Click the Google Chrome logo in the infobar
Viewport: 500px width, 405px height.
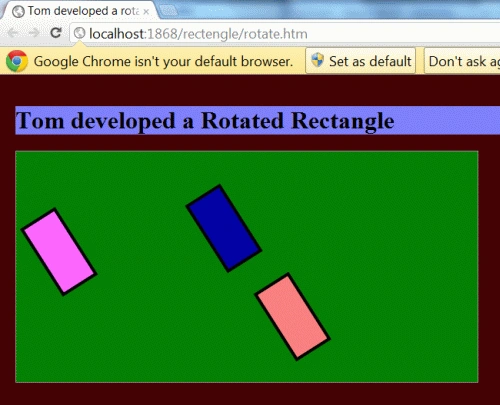pos(17,61)
